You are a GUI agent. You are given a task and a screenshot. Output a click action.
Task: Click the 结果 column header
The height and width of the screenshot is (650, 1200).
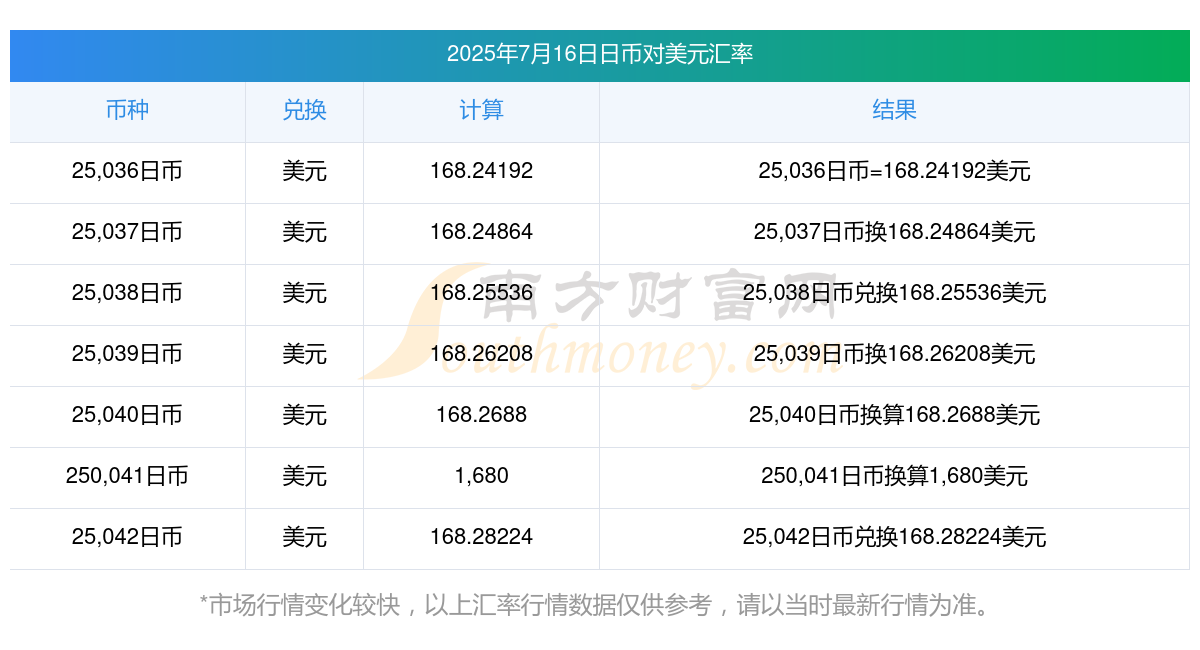pos(894,110)
